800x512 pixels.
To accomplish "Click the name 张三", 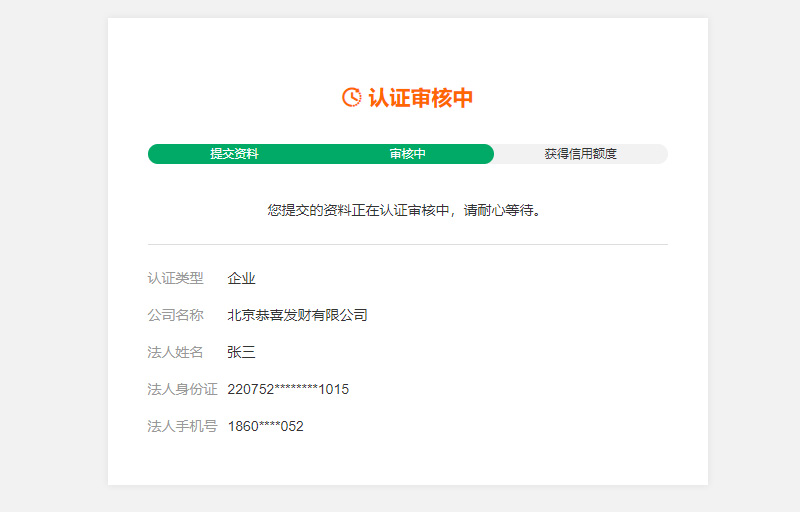I will tap(241, 352).
